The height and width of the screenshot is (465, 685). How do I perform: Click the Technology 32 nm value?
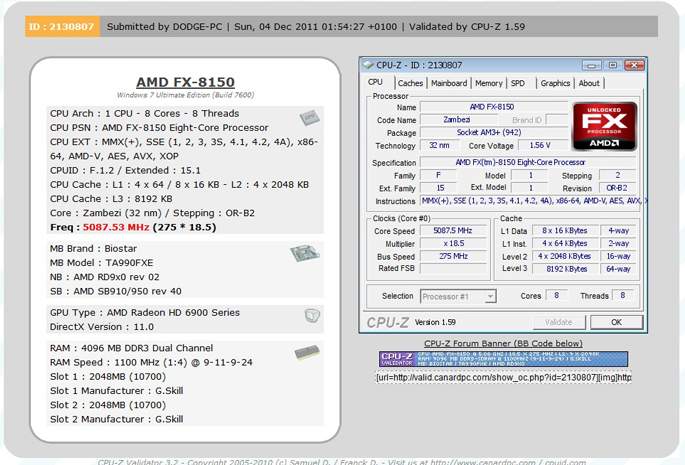pos(439,145)
